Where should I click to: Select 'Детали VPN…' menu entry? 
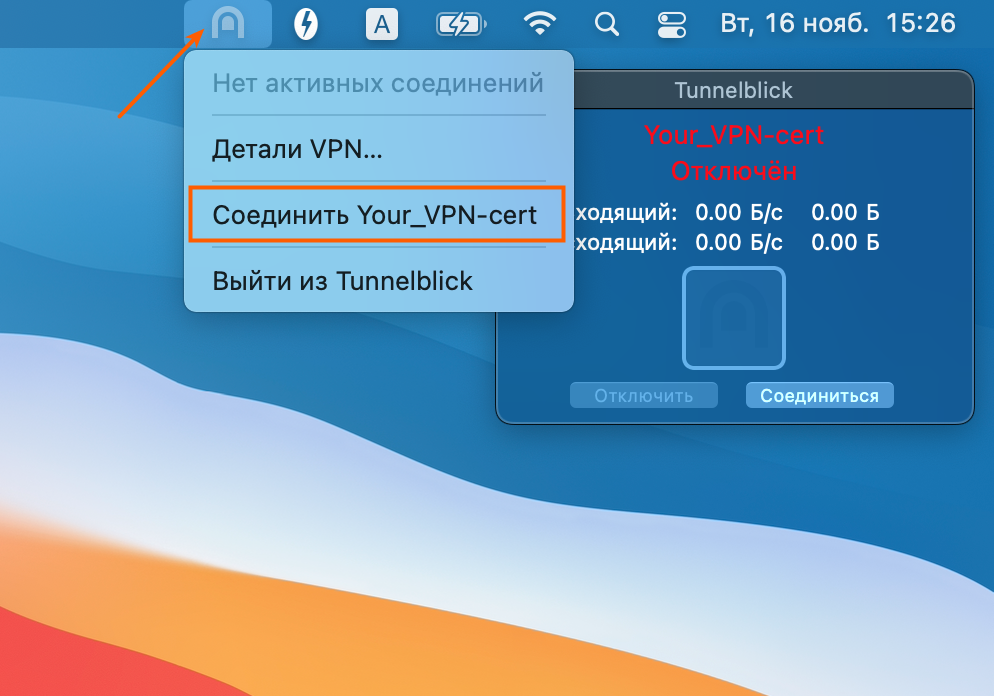[x=297, y=150]
